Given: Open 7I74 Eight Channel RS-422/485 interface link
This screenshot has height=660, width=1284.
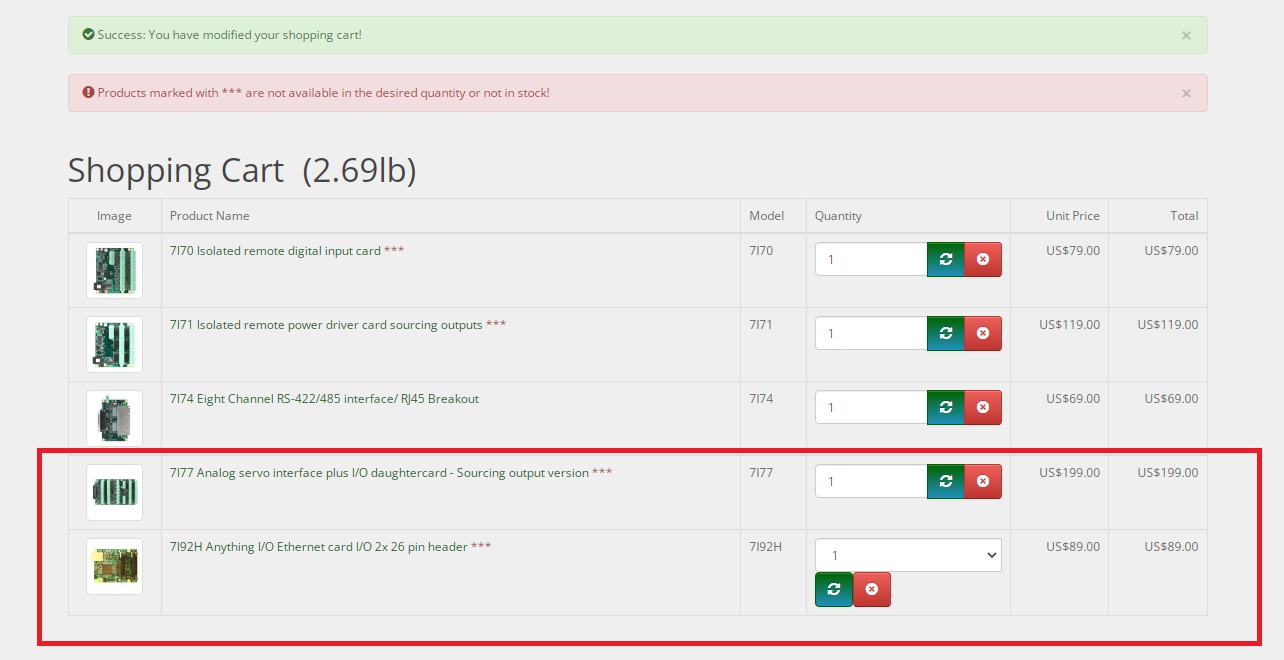Looking at the screenshot, I should (324, 399).
